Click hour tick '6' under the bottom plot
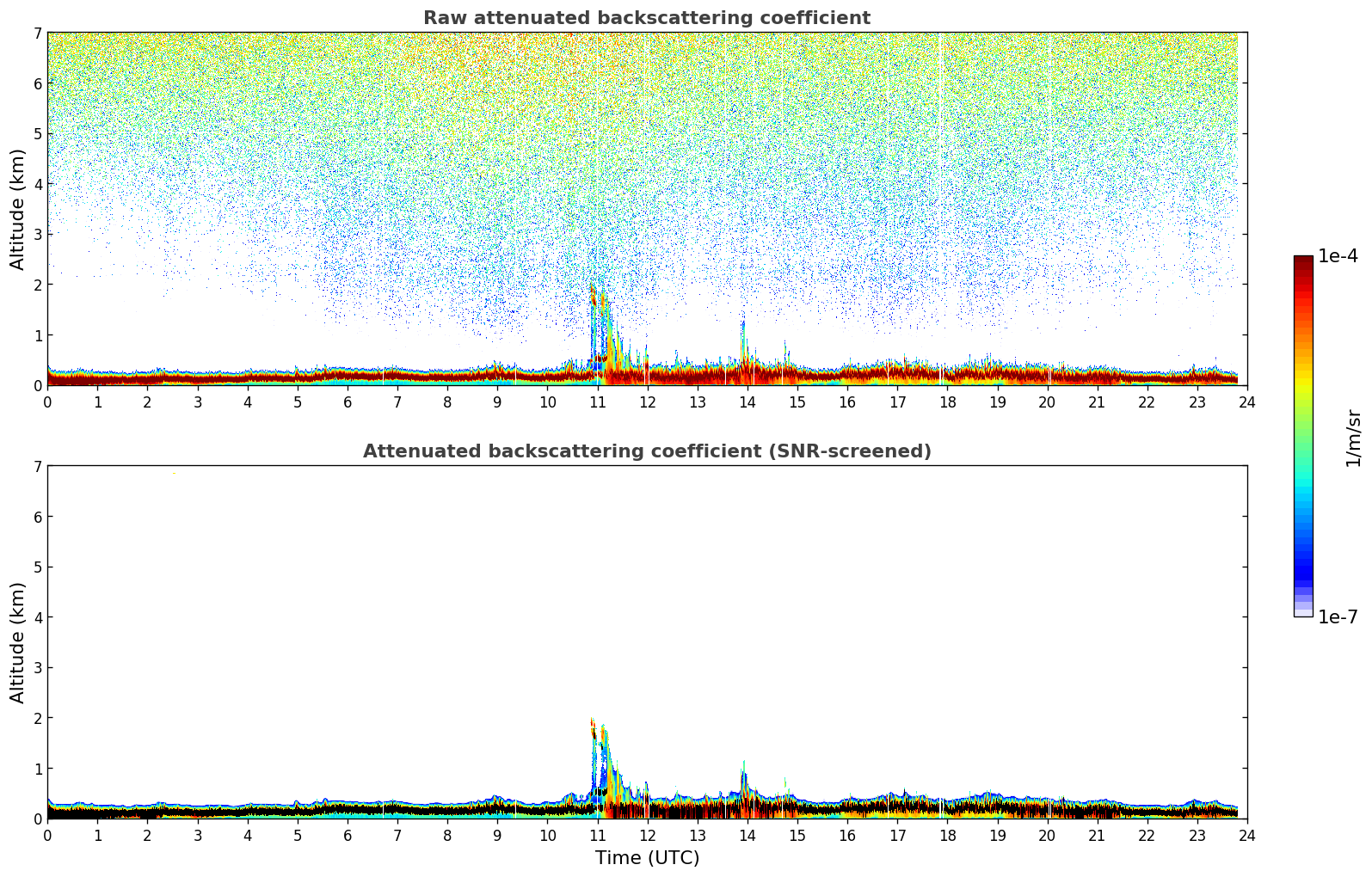Screen dimensions: 1372x877 tap(348, 835)
